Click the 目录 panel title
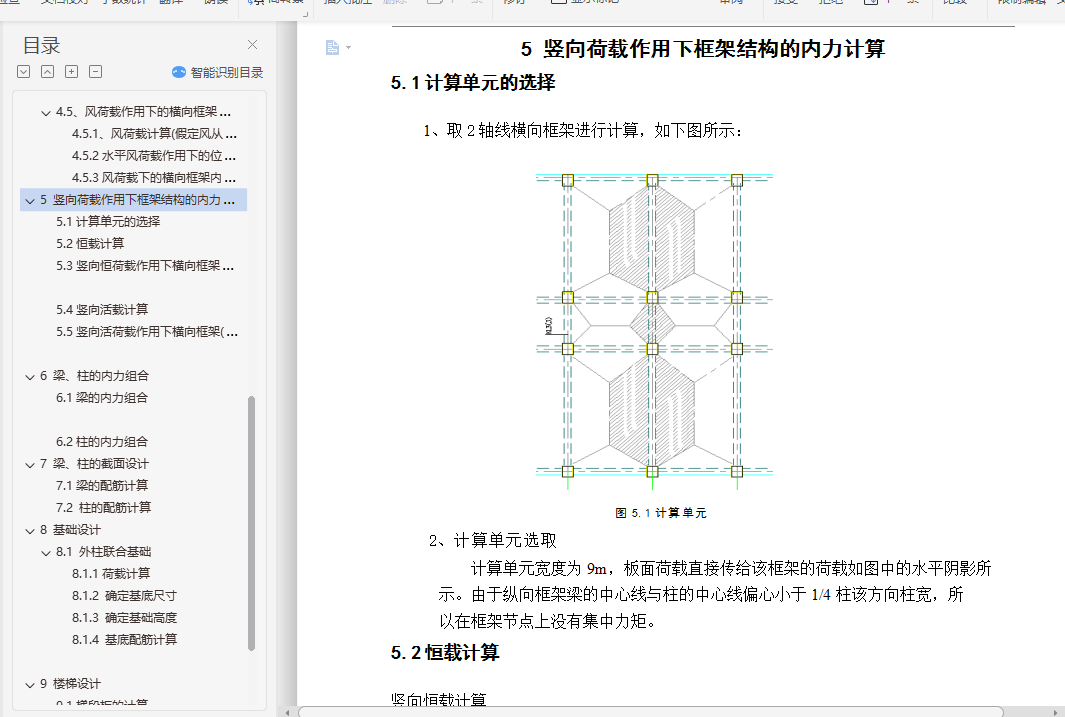1065x717 pixels. [41, 45]
